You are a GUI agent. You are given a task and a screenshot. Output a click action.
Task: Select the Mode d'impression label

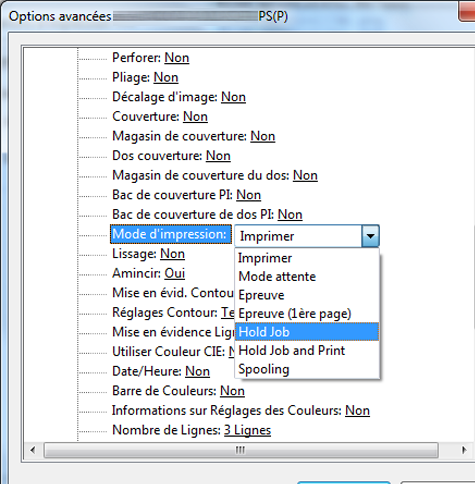pyautogui.click(x=171, y=234)
